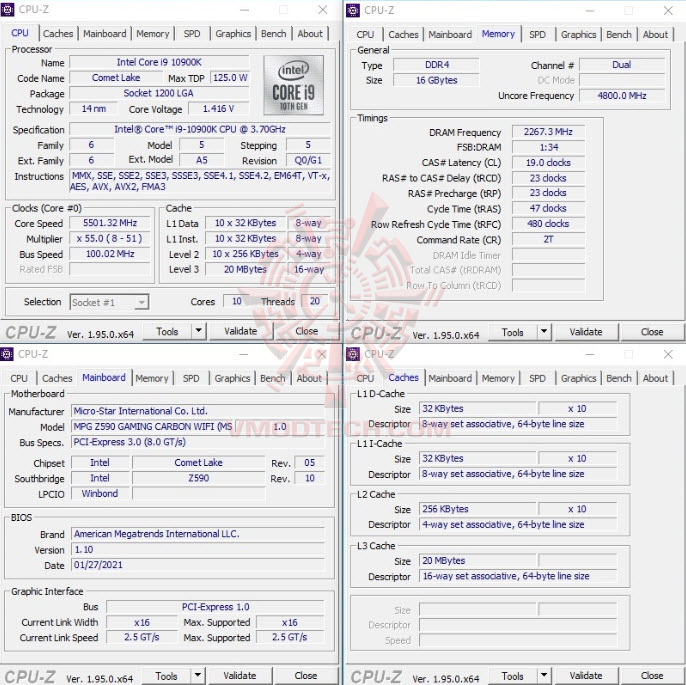Switch to Caches tab in top-left CPU window
686x685 pixels.
tap(58, 34)
